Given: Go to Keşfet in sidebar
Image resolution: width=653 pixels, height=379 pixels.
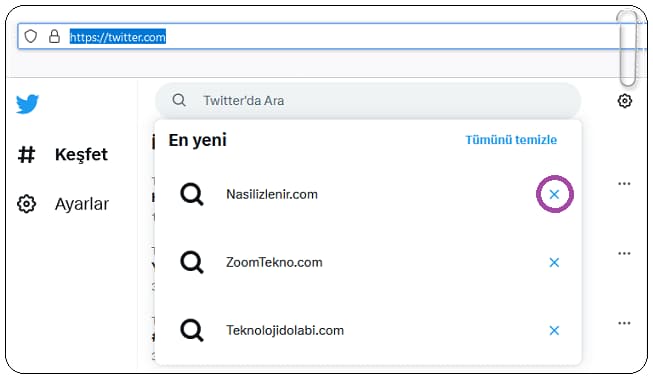Looking at the screenshot, I should coord(81,155).
